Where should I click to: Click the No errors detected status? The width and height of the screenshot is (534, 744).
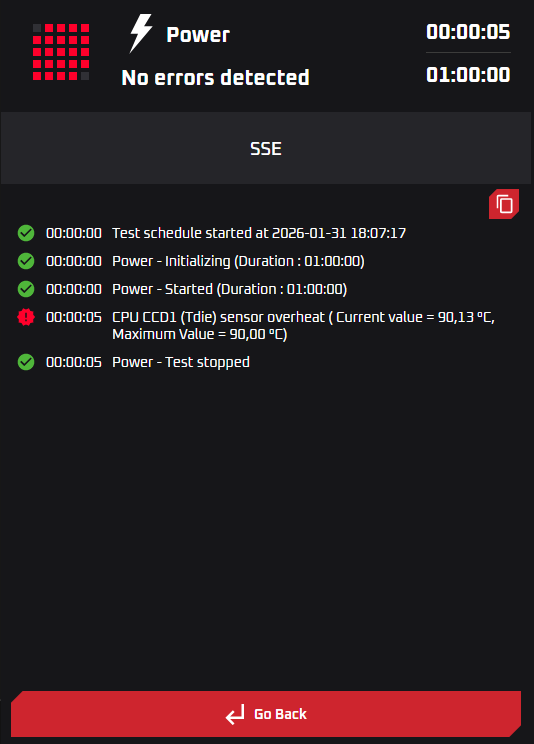[215, 77]
